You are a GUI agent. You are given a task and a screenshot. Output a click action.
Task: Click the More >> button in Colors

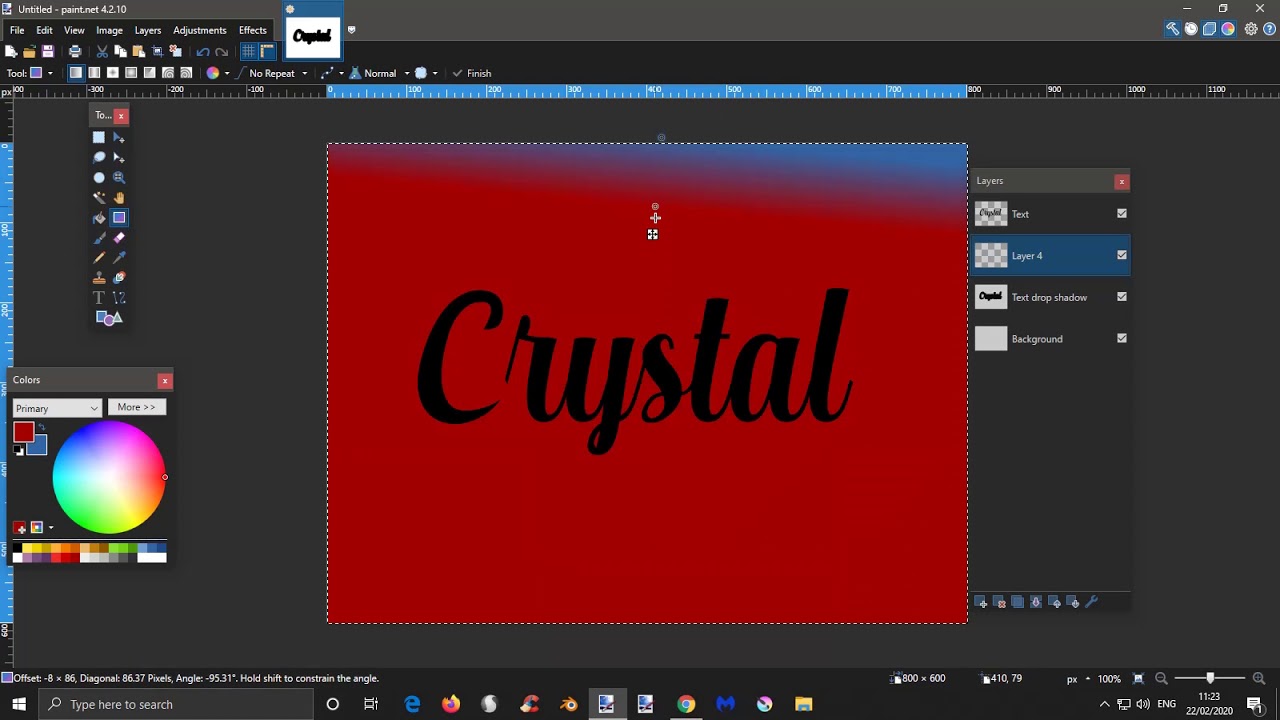point(136,407)
